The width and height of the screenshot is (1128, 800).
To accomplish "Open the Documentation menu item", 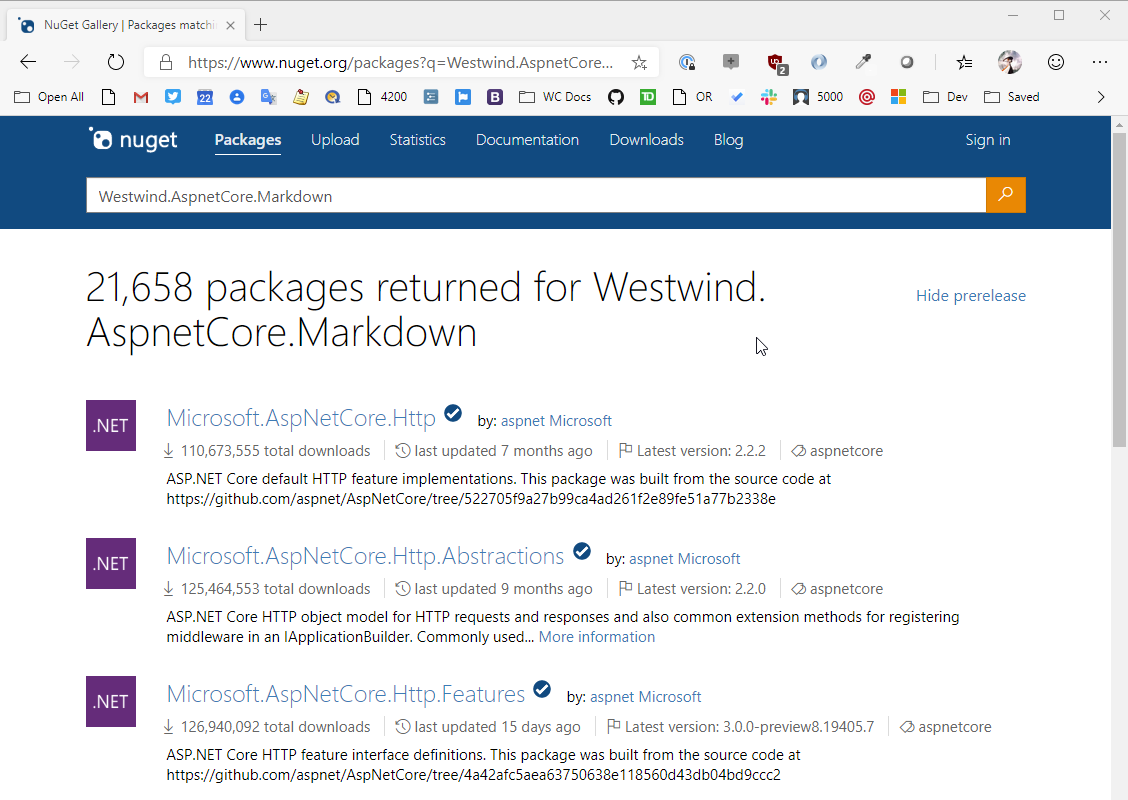I will pos(527,140).
